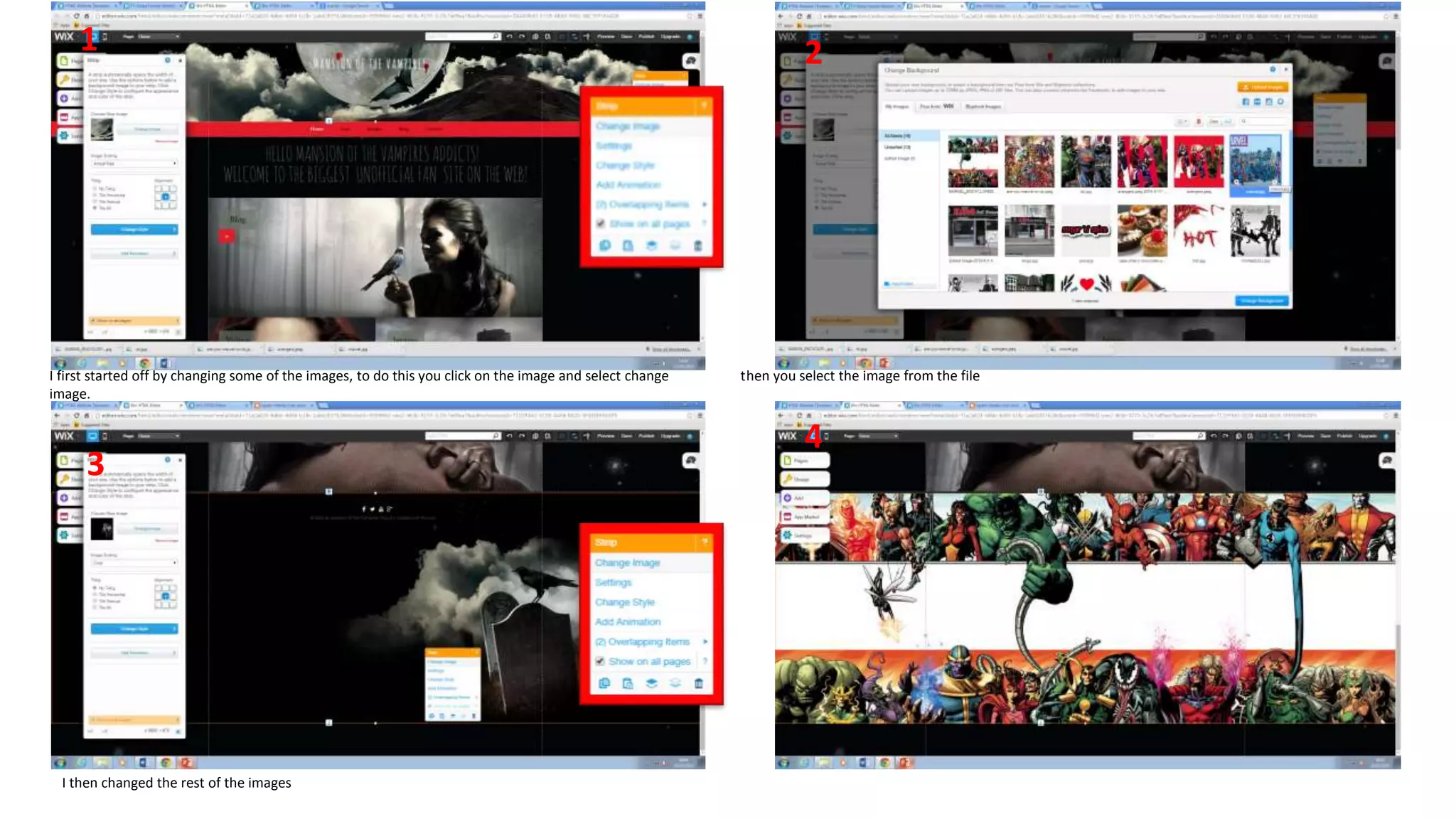Choose Change Image in screenshot 1 Strip menu
Viewport: 1456px width, 819px height.
coord(628,127)
